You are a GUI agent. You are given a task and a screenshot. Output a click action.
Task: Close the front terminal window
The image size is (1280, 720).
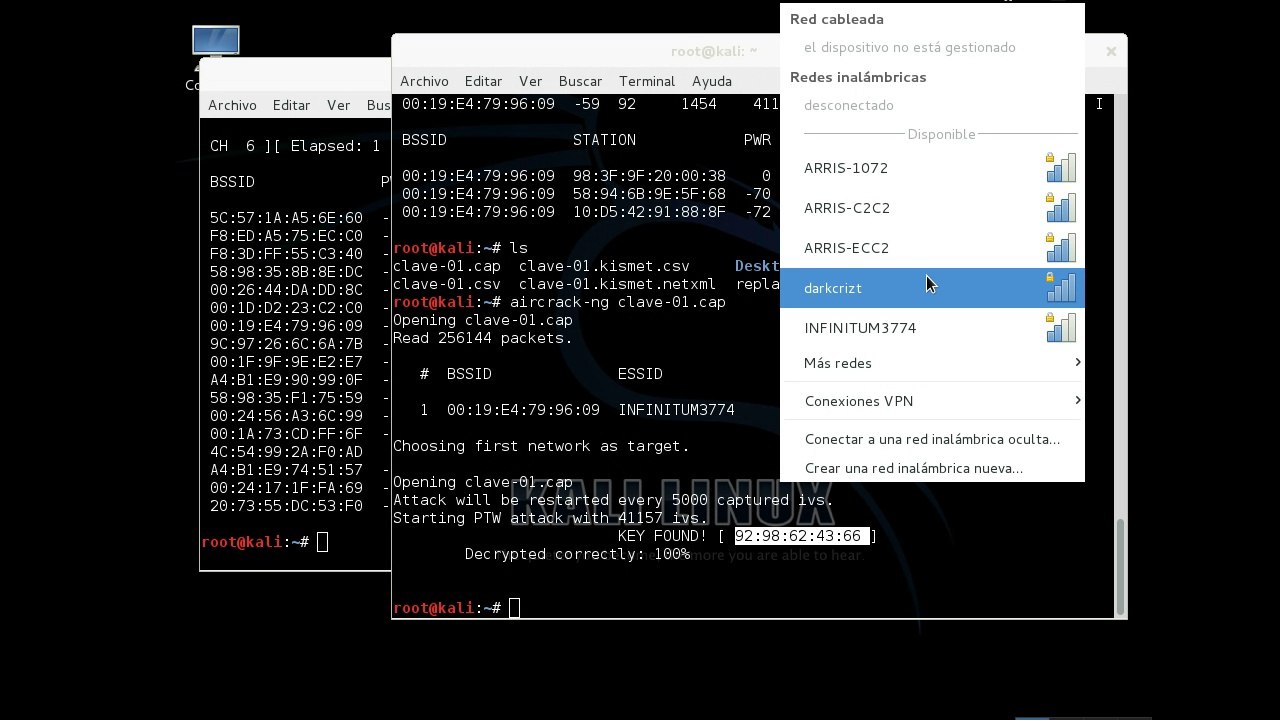(x=1111, y=51)
